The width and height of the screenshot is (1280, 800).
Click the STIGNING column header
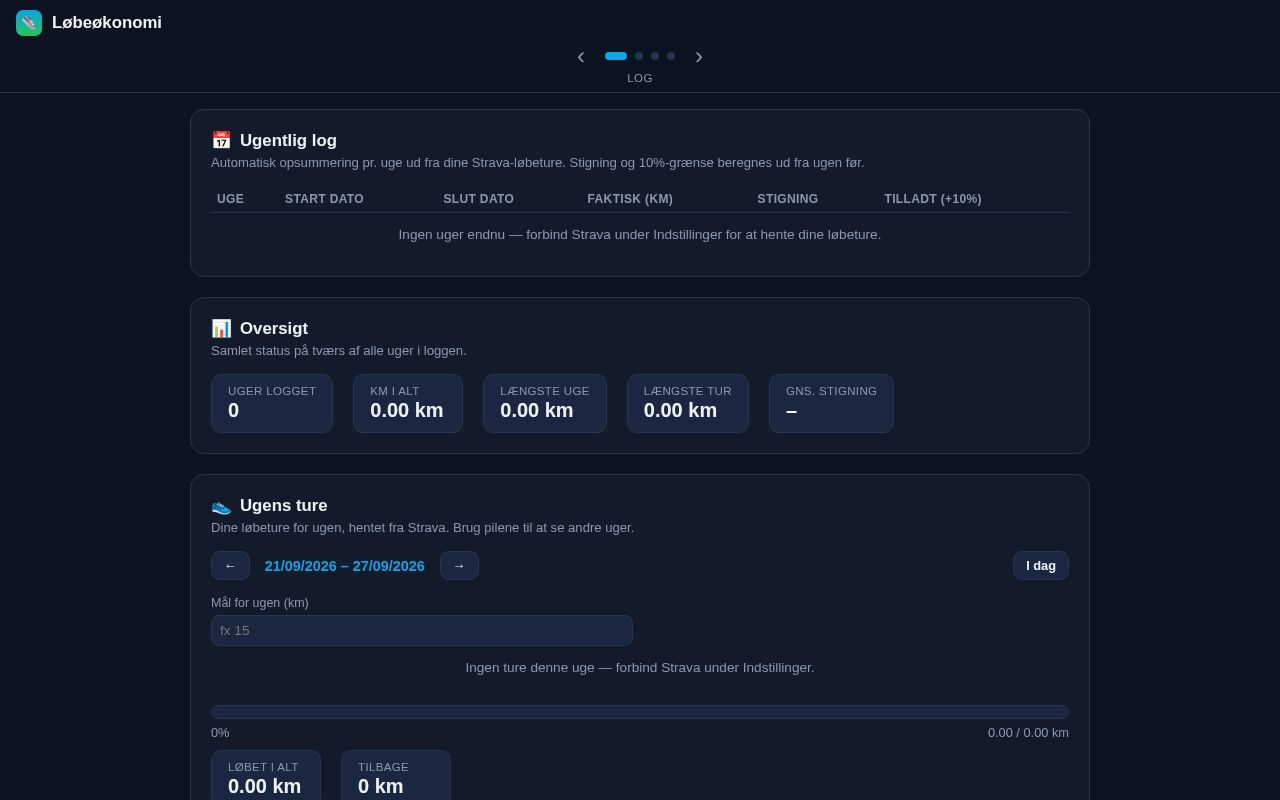pos(788,199)
